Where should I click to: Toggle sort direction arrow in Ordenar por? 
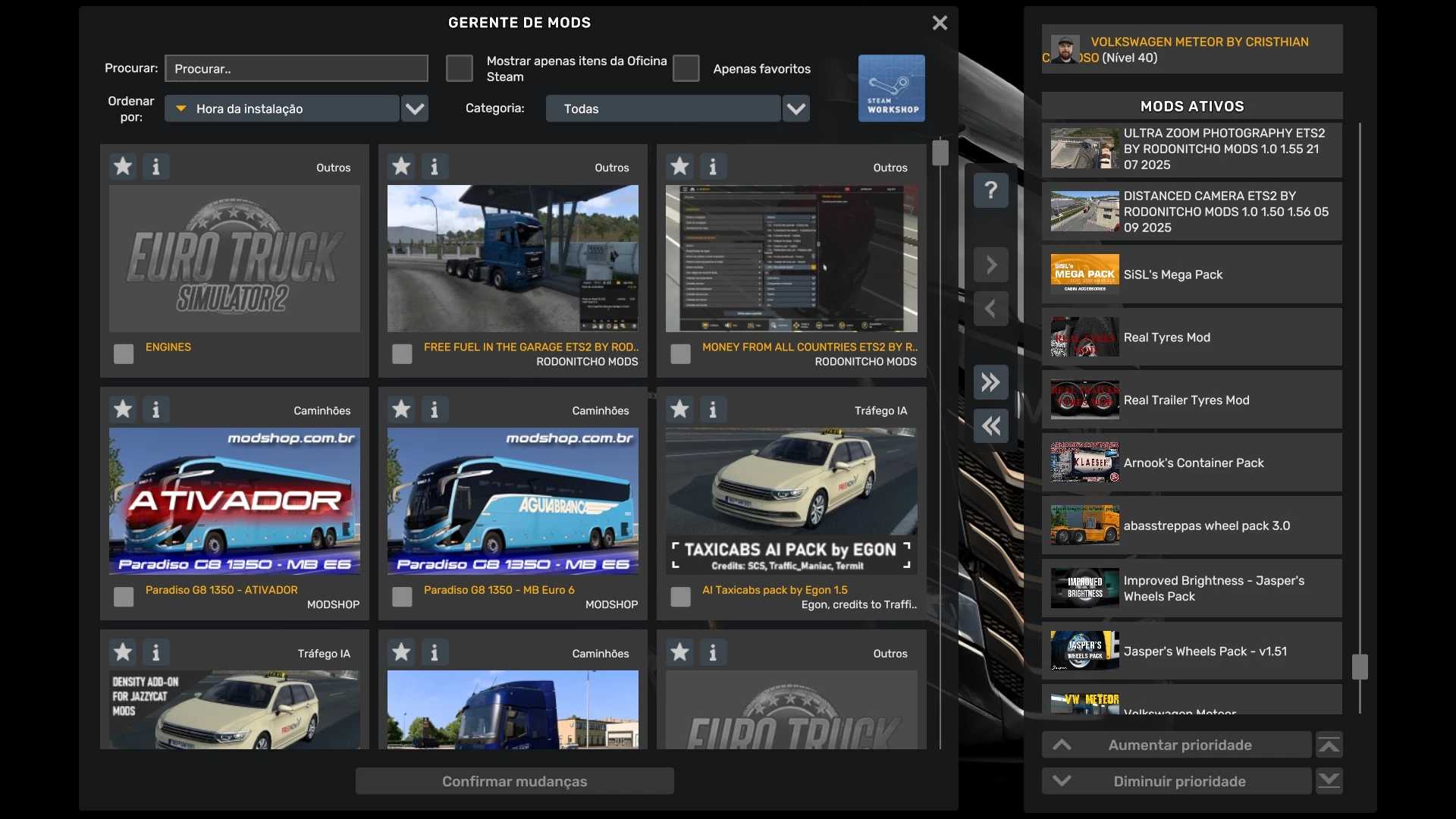click(181, 108)
